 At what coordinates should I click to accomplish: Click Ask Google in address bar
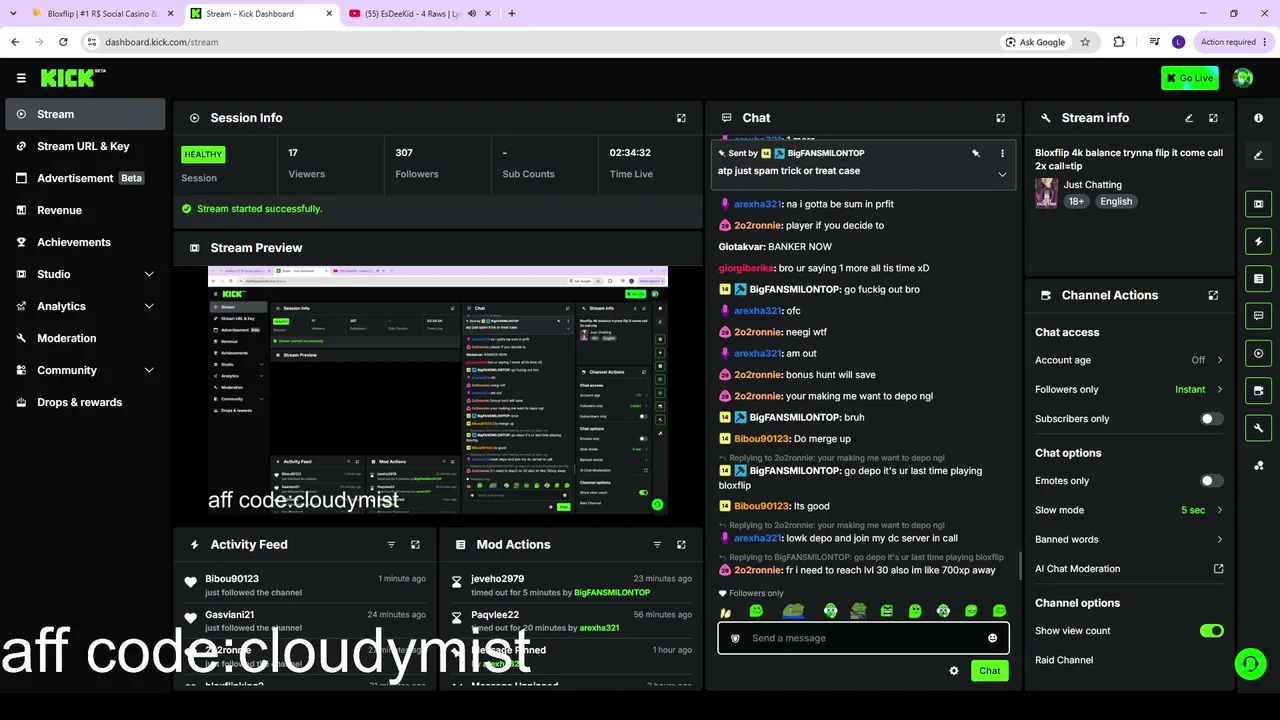[1035, 42]
